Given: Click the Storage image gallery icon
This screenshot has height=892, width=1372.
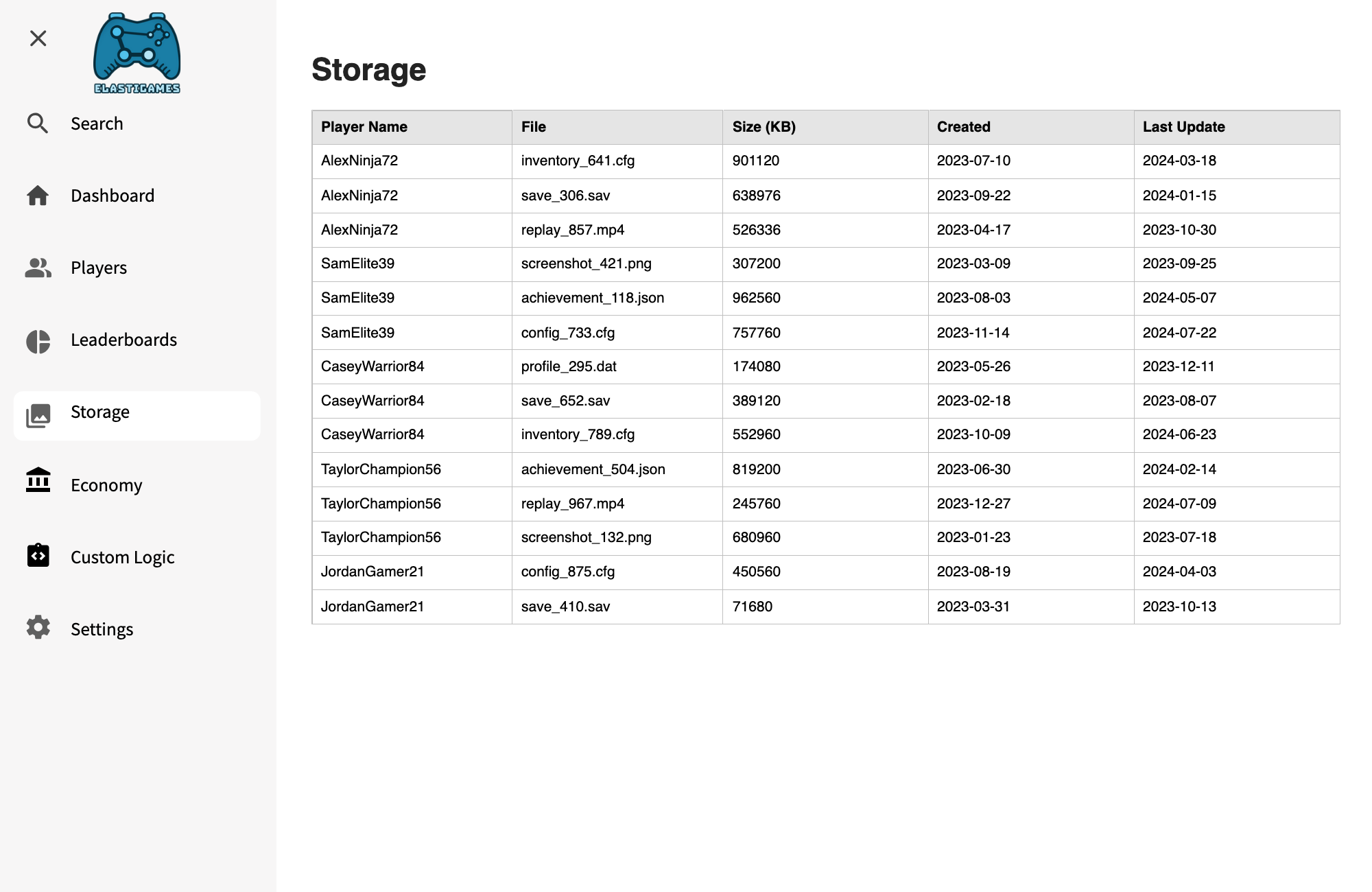Looking at the screenshot, I should 38,415.
